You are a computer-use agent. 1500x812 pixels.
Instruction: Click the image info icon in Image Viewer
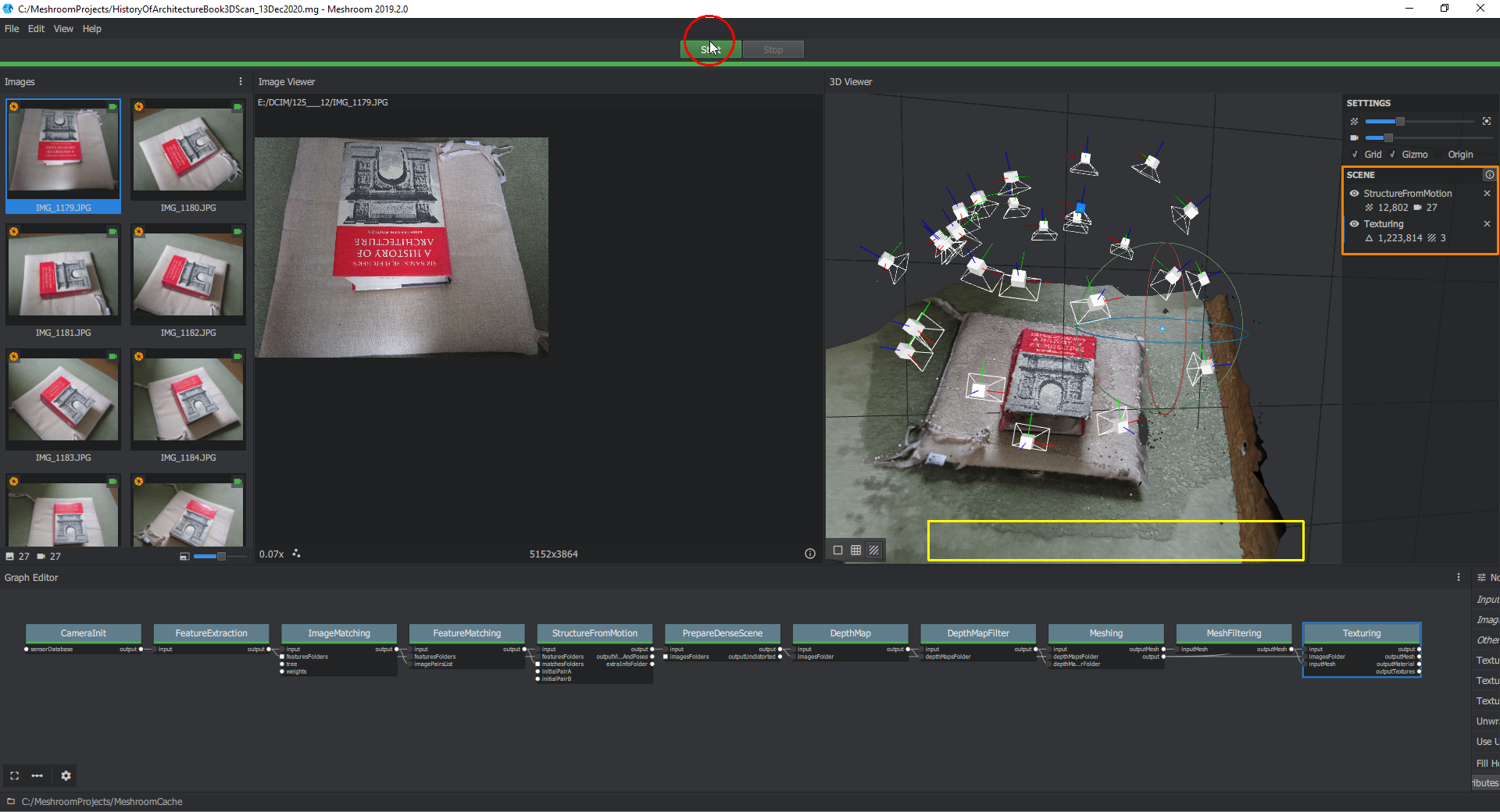(809, 554)
